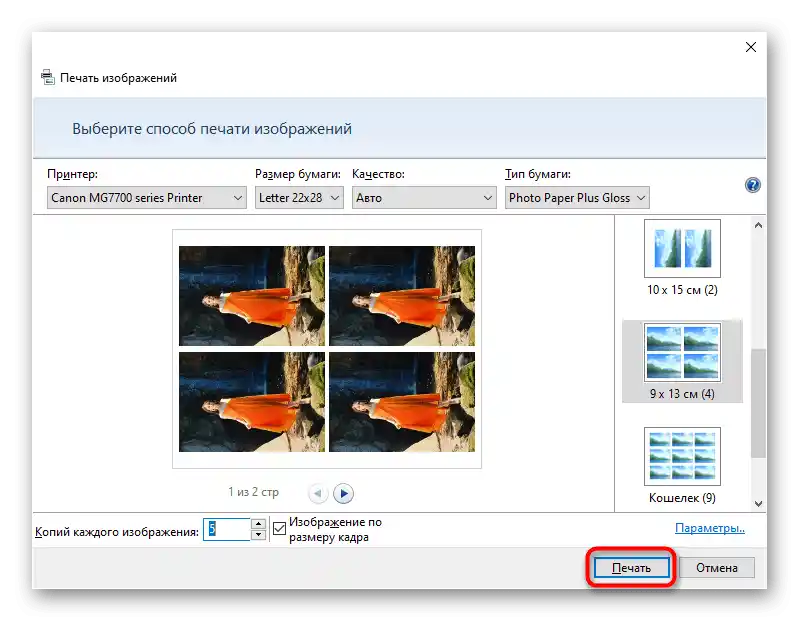Screen dimensions: 799x621
Task: Click the top-right photo in the print preview
Action: coord(402,296)
